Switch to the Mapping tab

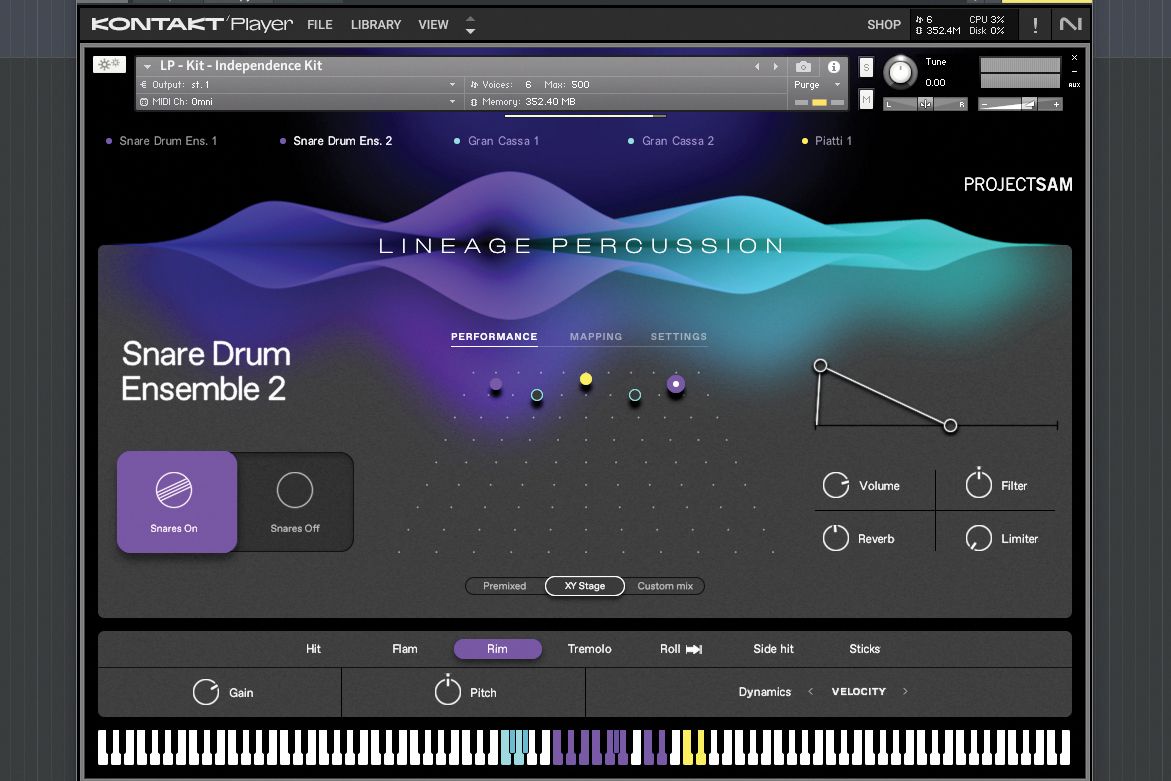pyautogui.click(x=596, y=336)
